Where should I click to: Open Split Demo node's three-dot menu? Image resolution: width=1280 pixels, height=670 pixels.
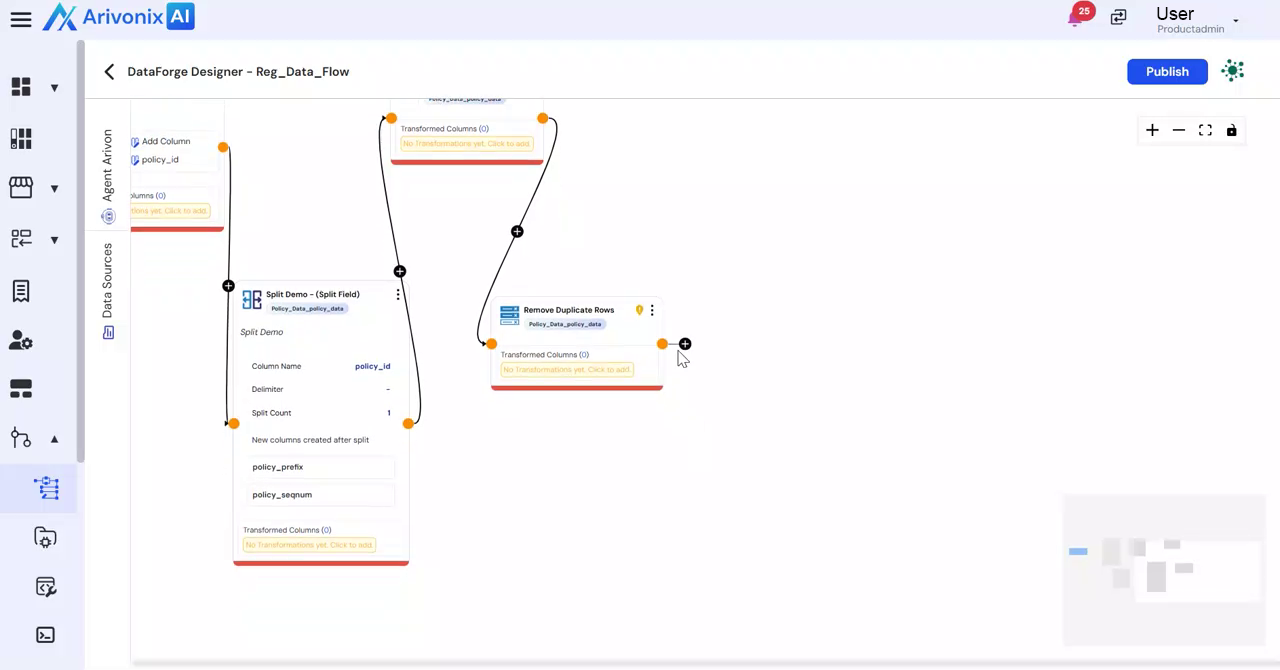(398, 295)
